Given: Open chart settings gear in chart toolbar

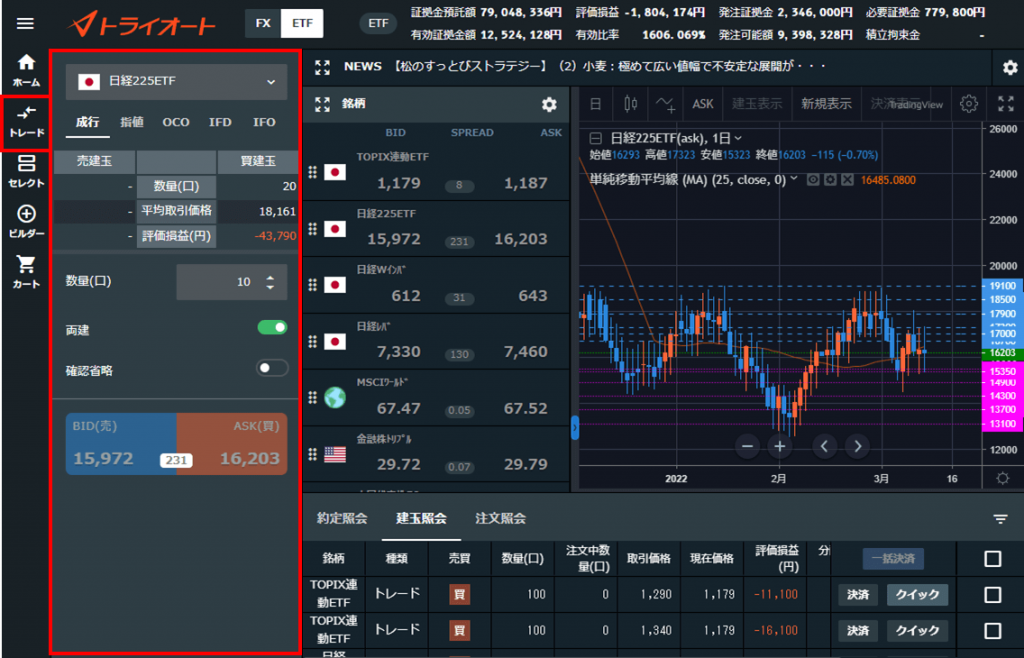Looking at the screenshot, I should (x=968, y=104).
